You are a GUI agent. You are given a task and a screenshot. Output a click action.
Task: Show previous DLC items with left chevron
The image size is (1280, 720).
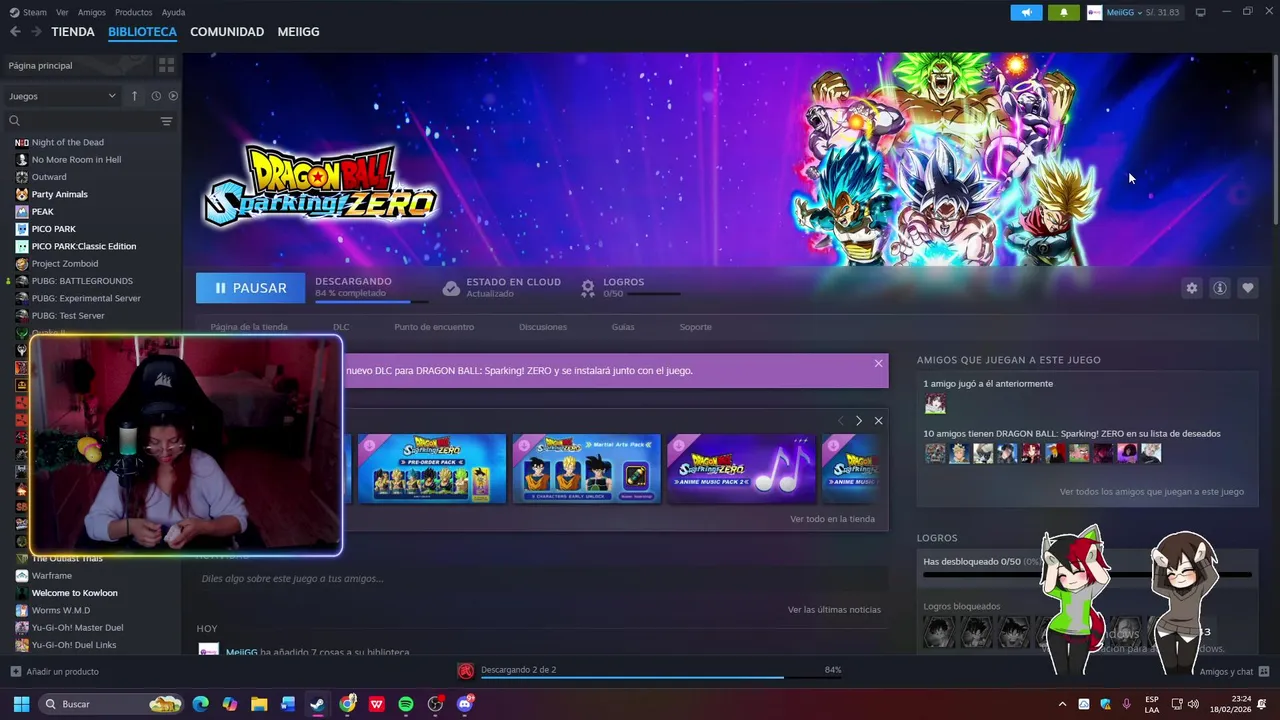pyautogui.click(x=840, y=421)
